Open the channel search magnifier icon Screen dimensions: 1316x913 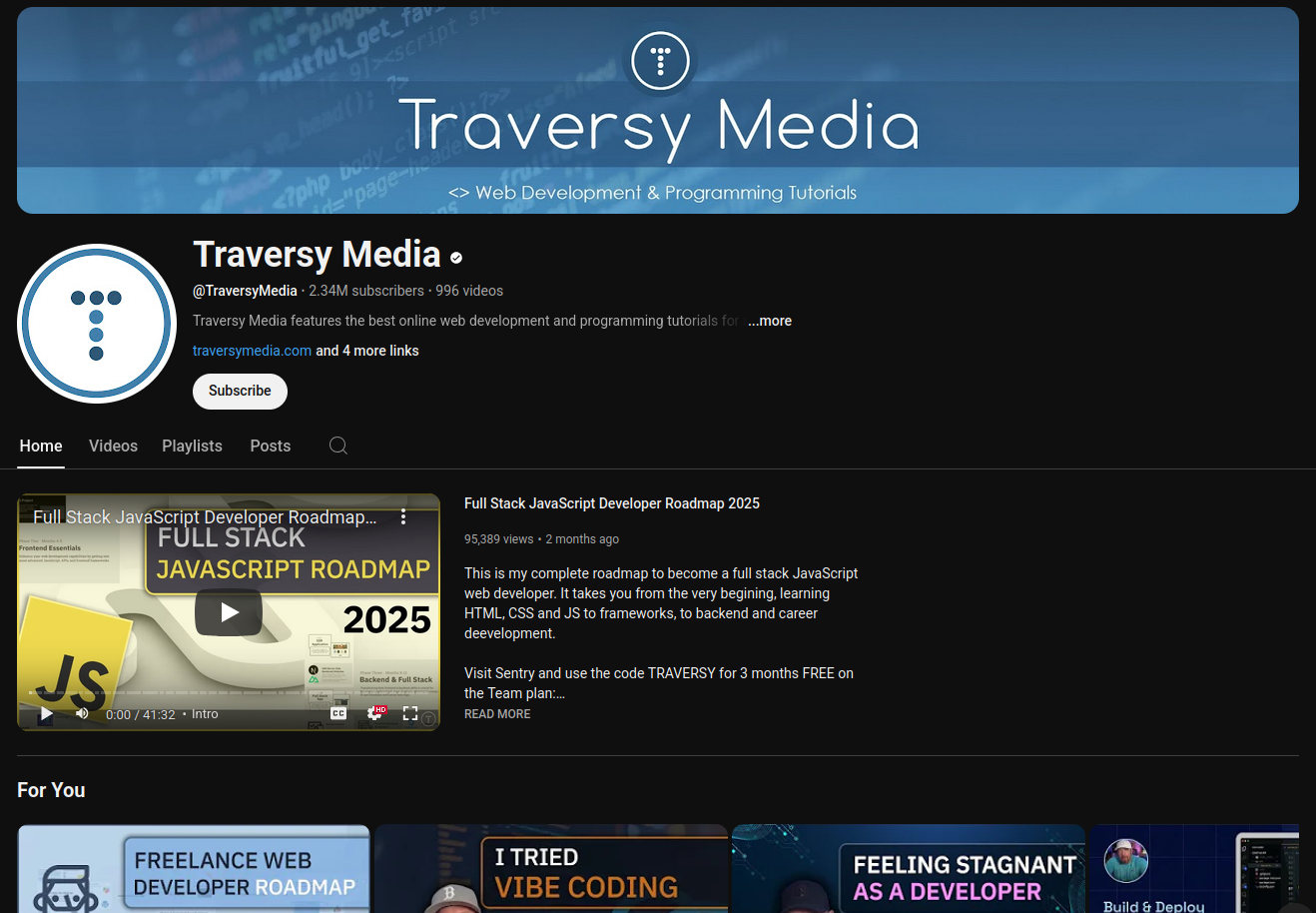point(338,446)
